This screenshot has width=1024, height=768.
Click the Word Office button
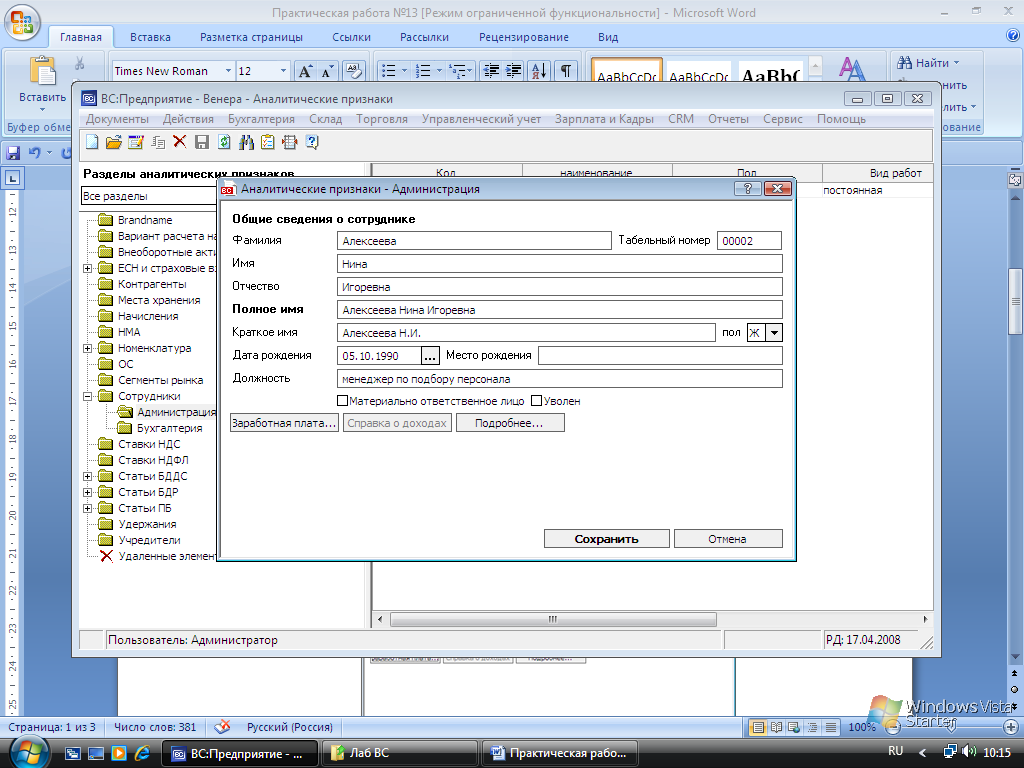pyautogui.click(x=23, y=22)
